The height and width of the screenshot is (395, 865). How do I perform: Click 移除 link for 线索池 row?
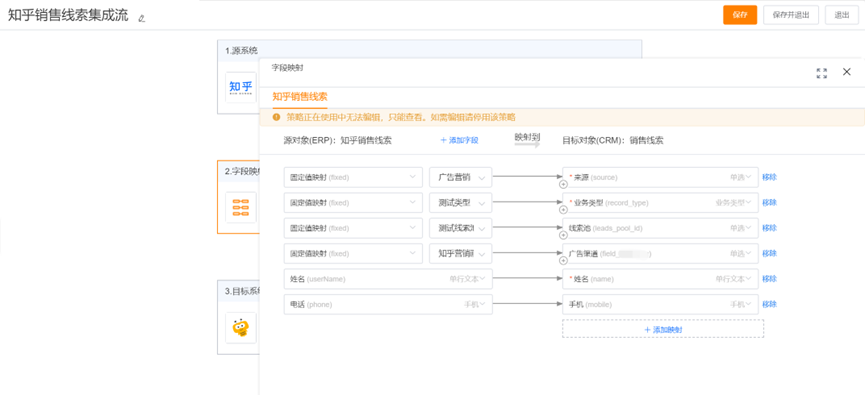770,228
